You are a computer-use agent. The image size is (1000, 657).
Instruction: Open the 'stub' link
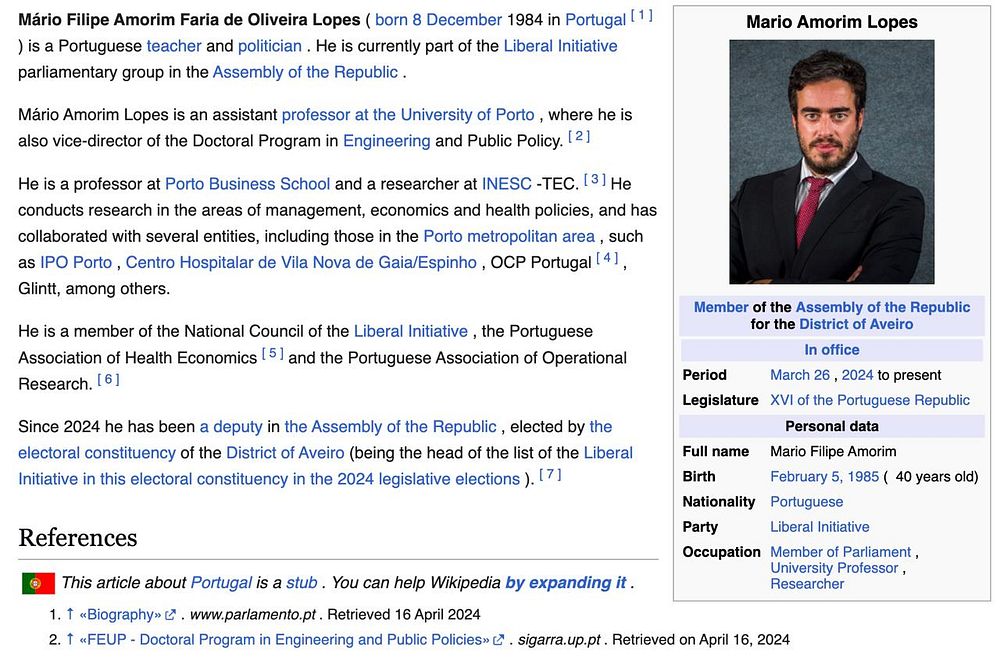pos(302,583)
